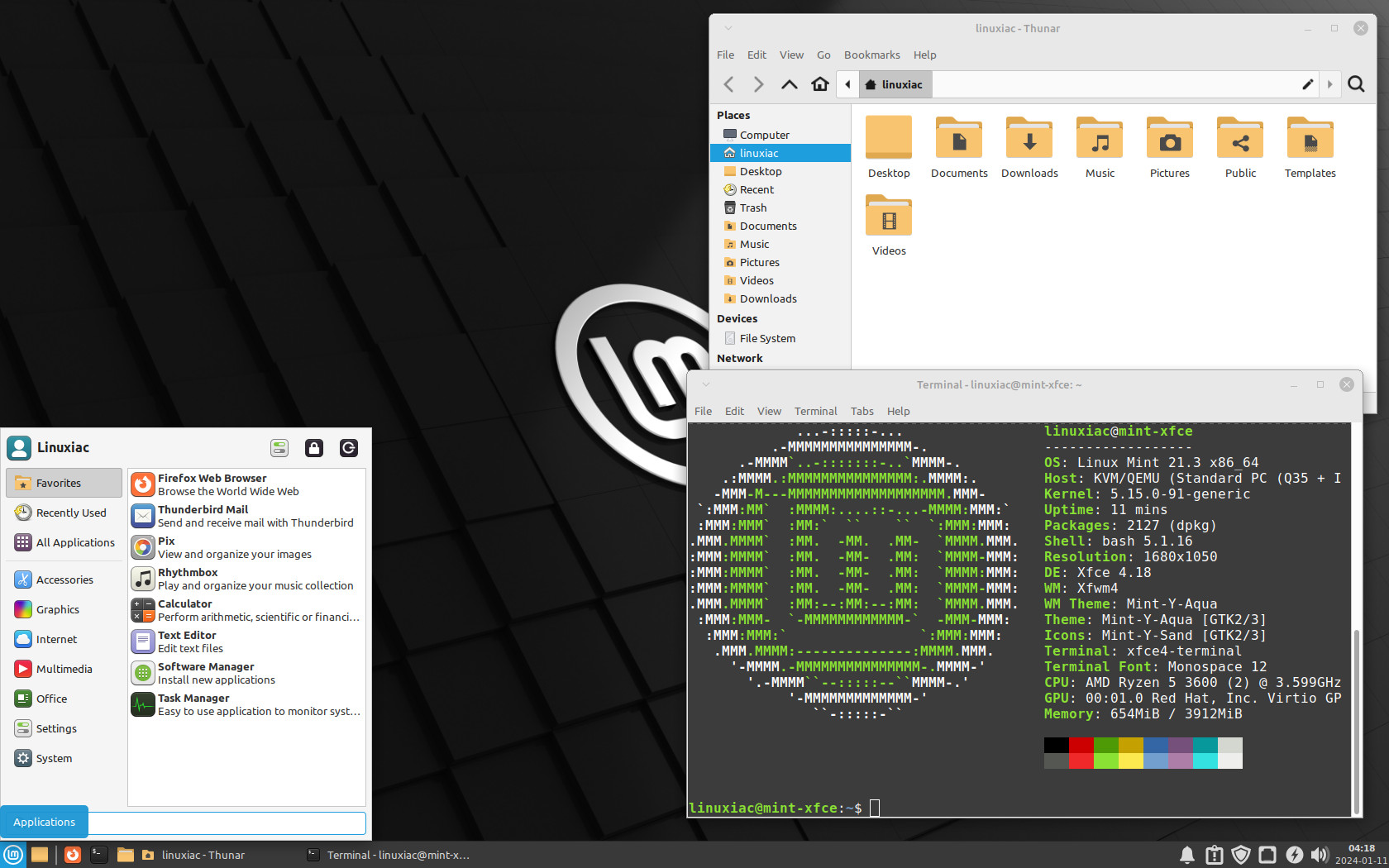Lock screen via menu header lock icon
Image resolution: width=1389 pixels, height=868 pixels.
(x=314, y=448)
